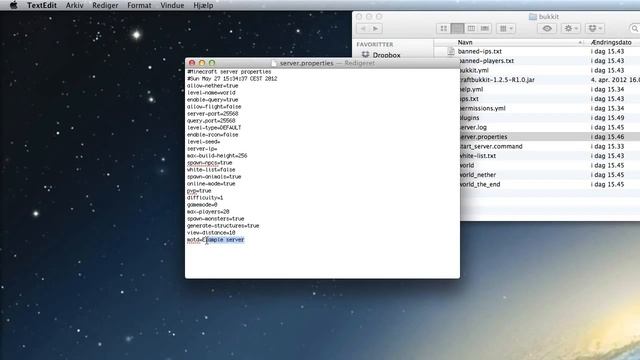Open the Apple menu
This screenshot has height=360, width=640.
(13, 5)
